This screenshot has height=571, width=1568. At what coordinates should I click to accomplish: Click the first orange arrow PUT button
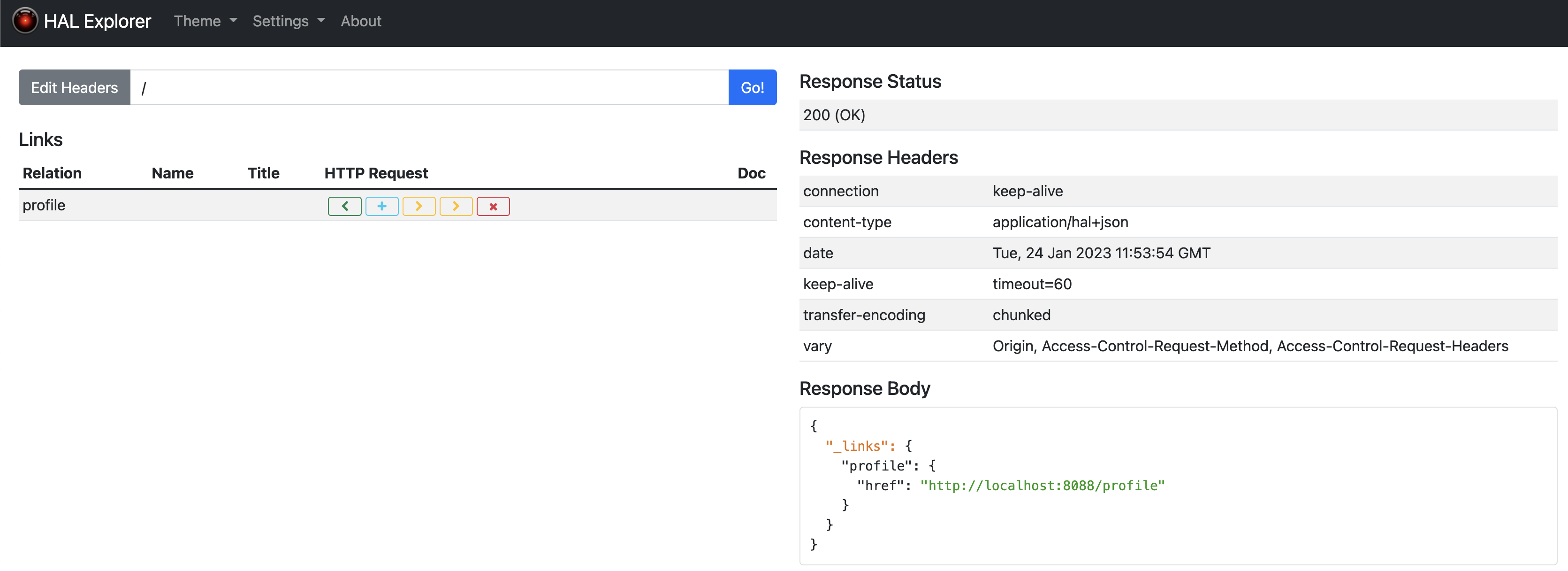(419, 207)
